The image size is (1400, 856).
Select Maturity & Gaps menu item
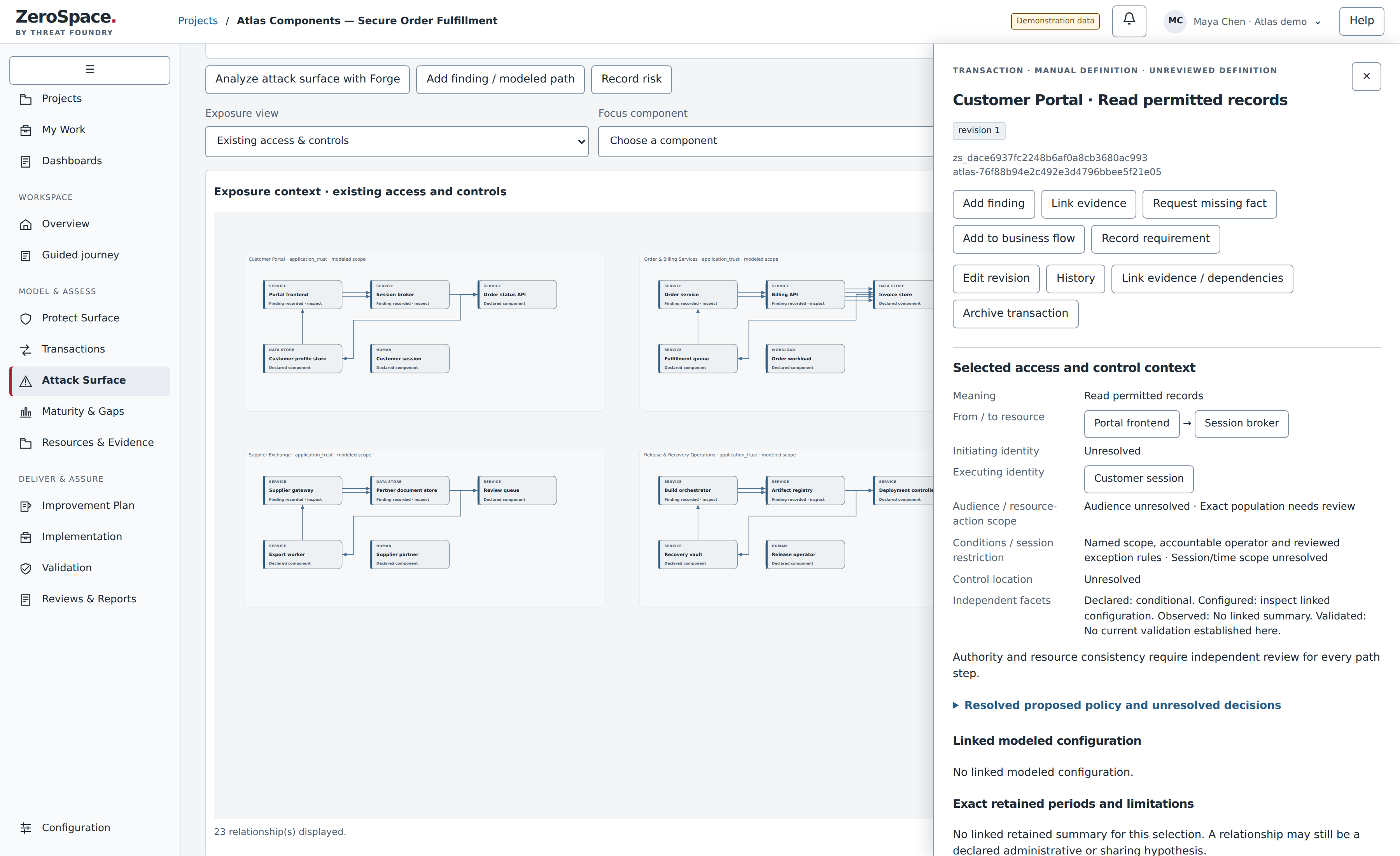click(90, 412)
